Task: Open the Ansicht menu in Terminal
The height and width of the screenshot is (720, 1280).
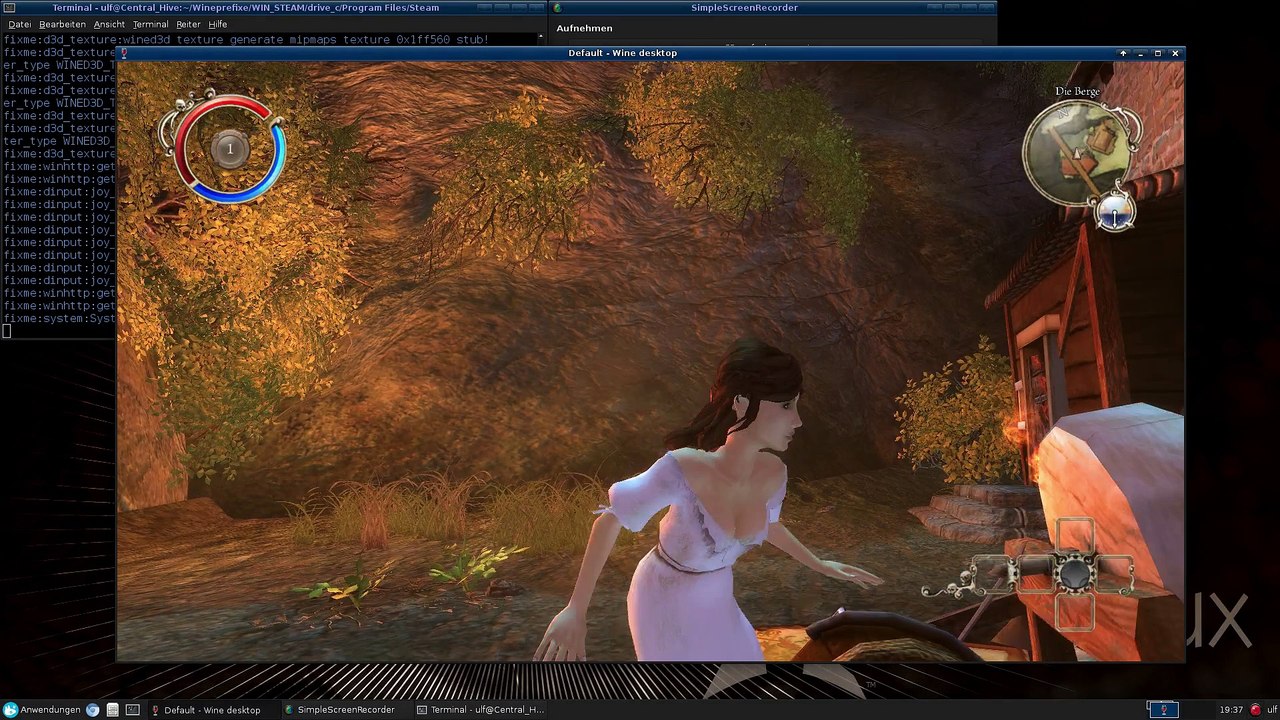Action: (109, 24)
